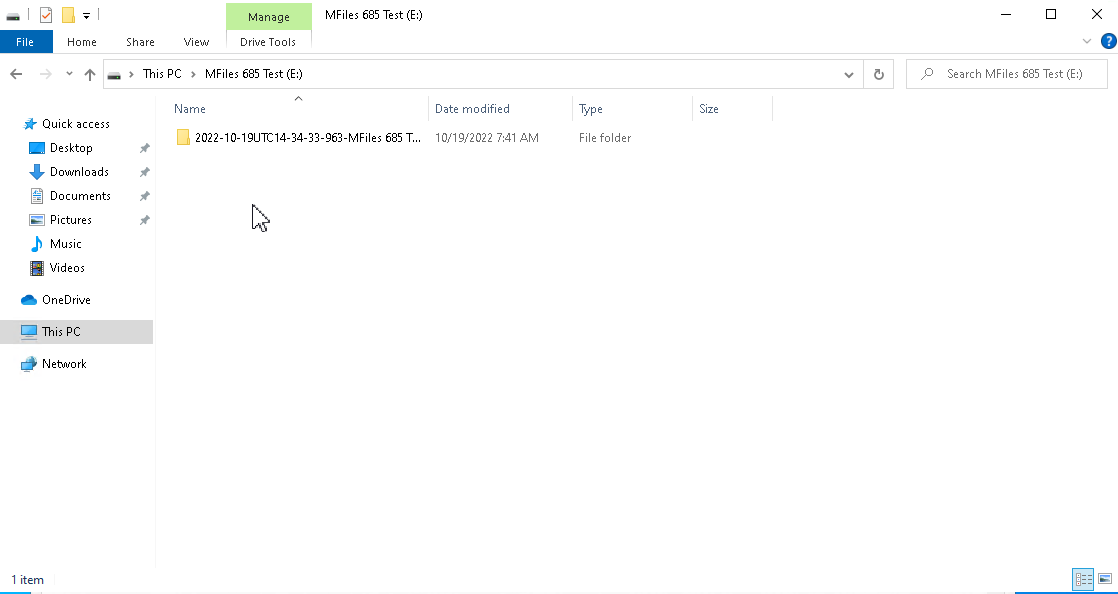Click This PC in the address breadcrumb
Screen dimensions: 1118x594
pos(162,74)
